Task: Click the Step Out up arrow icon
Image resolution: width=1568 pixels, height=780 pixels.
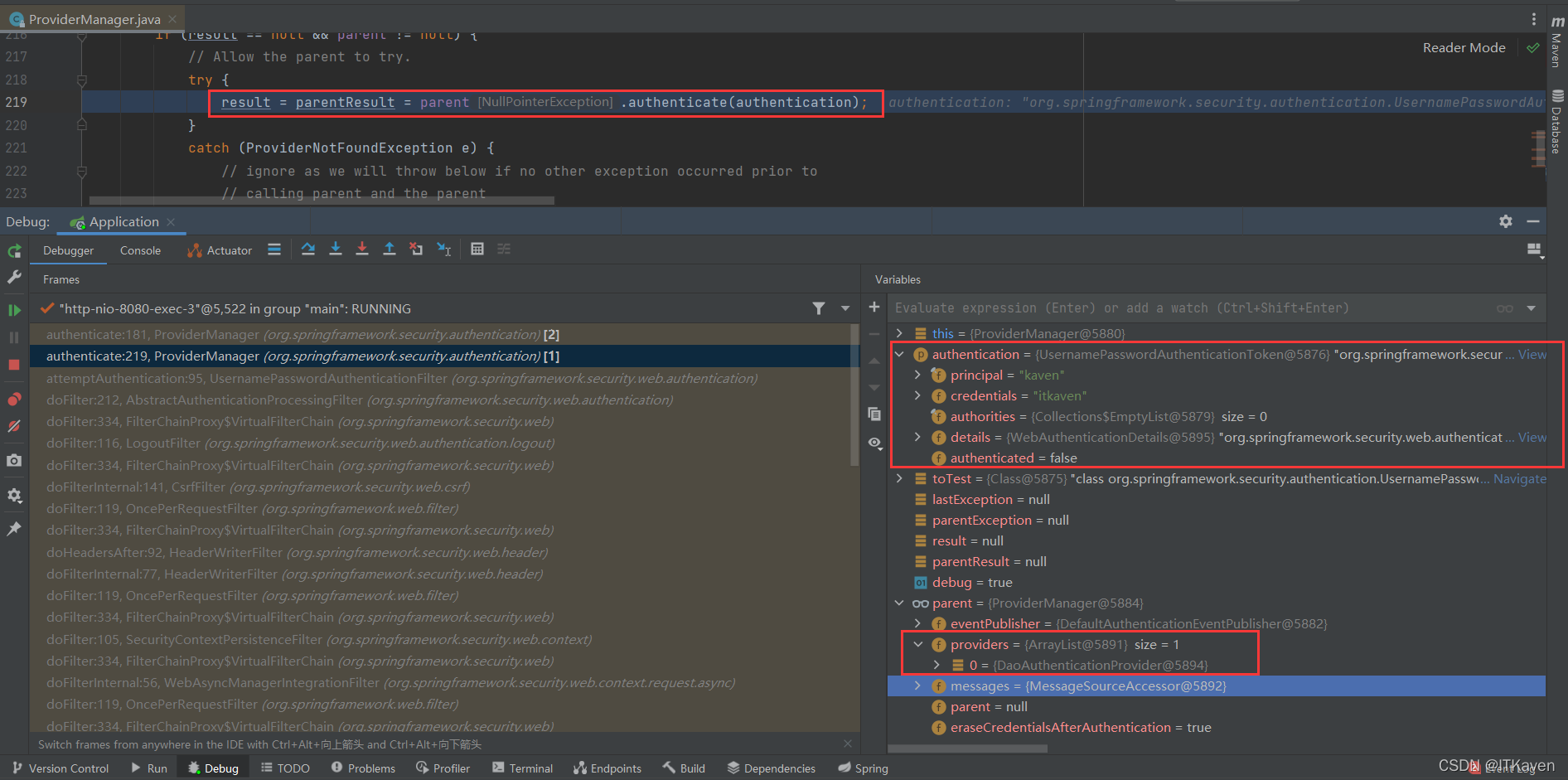Action: pyautogui.click(x=390, y=250)
